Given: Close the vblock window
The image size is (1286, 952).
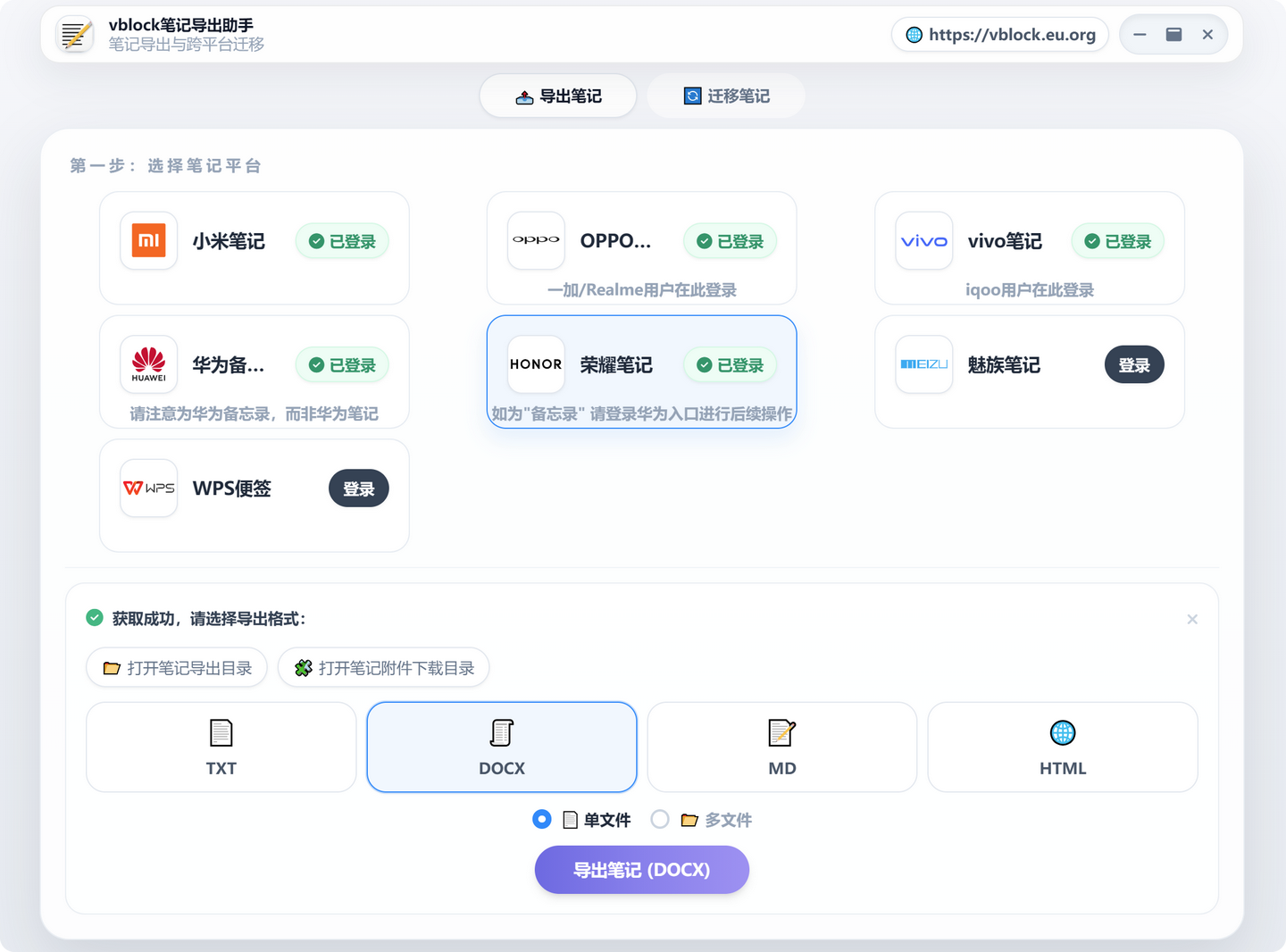Looking at the screenshot, I should pos(1207,35).
